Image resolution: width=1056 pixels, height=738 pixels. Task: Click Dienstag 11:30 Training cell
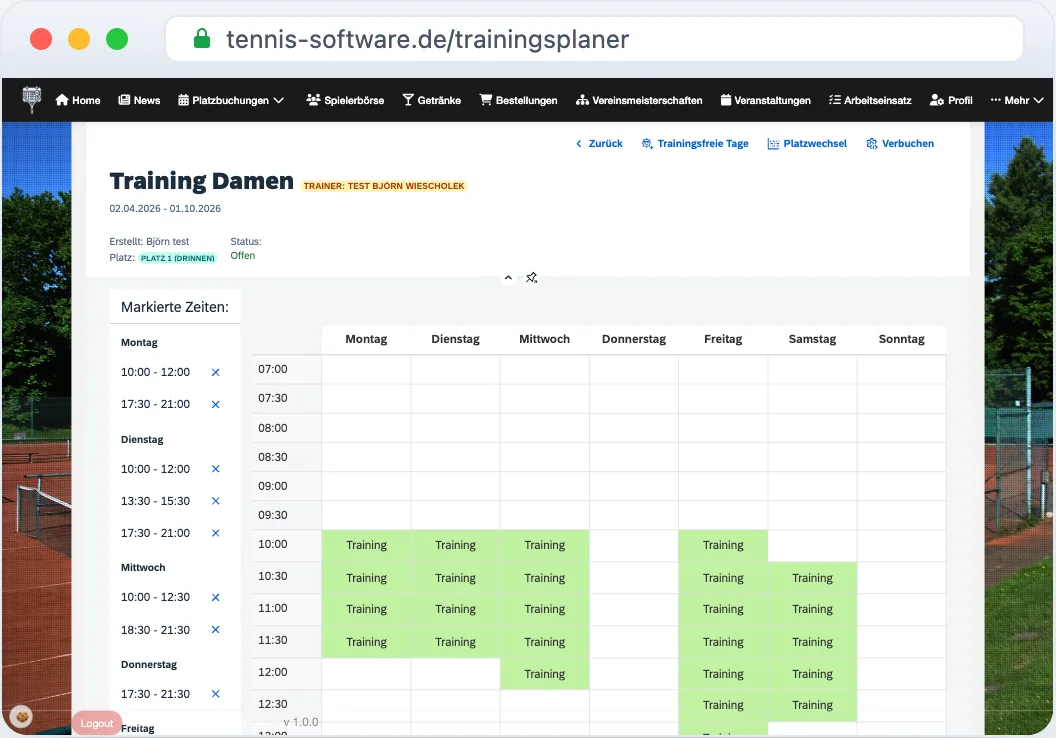(455, 642)
